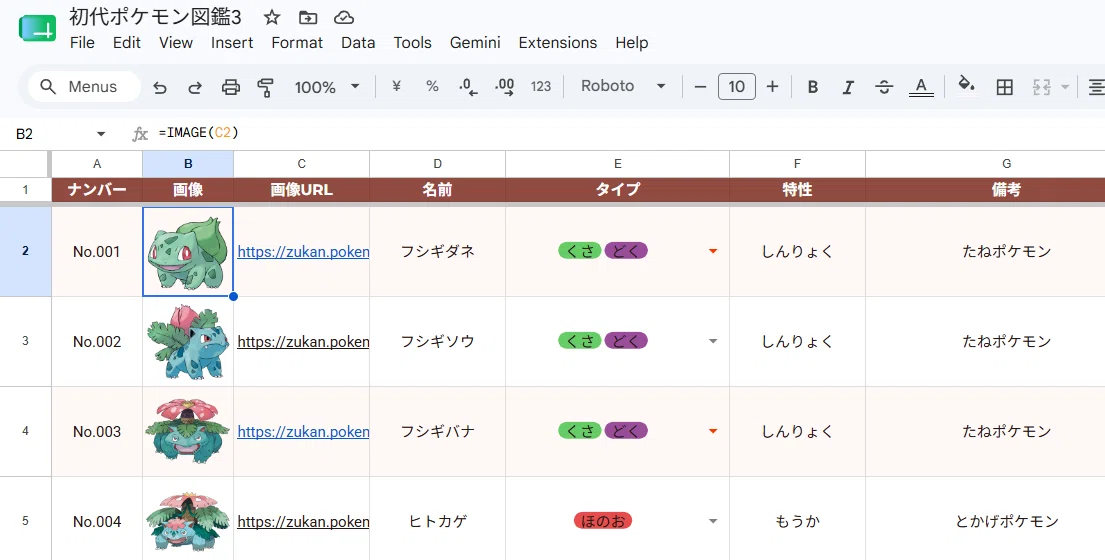Select the ヒトカゲ name cell

[438, 521]
